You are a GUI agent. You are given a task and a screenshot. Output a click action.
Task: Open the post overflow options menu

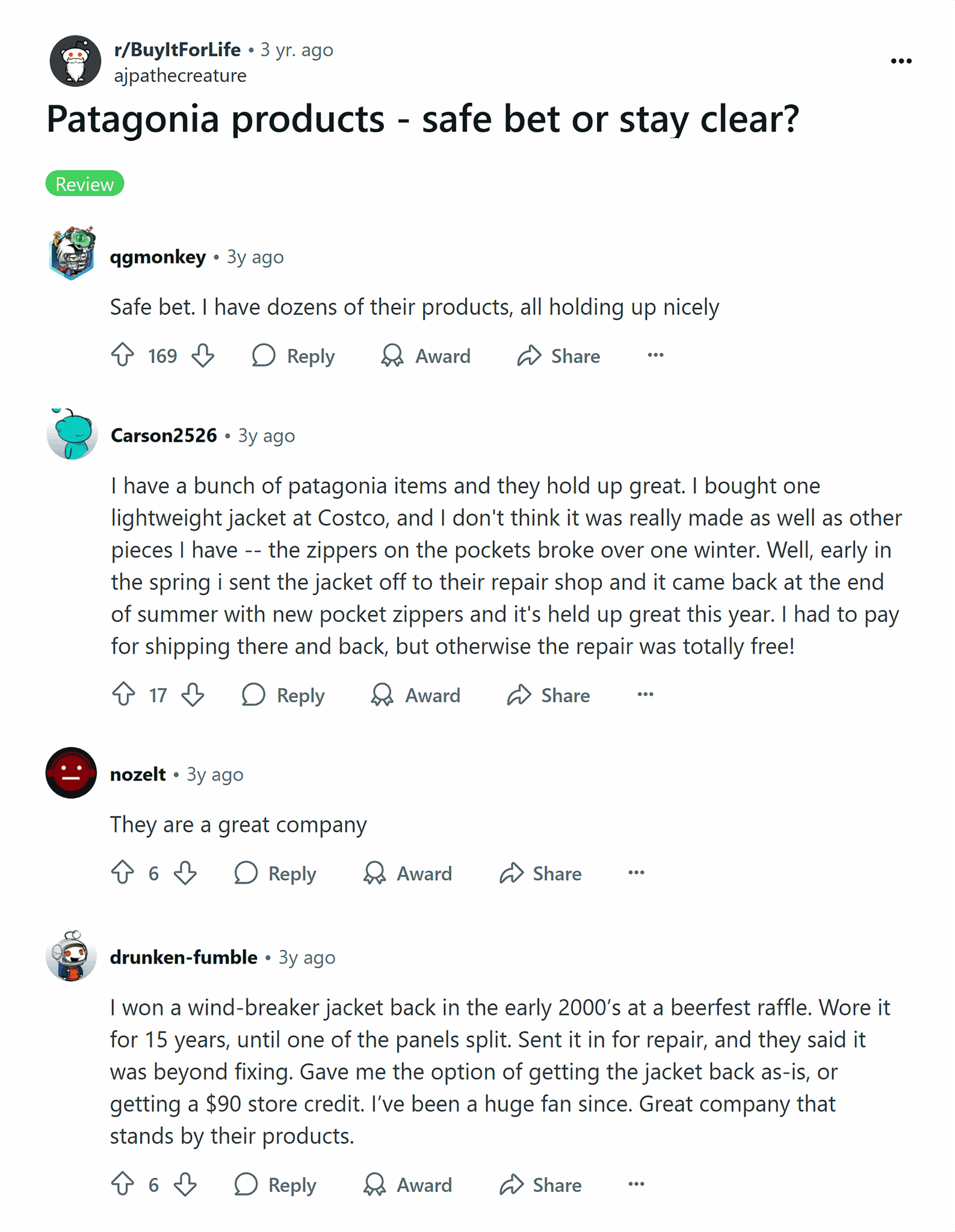(x=901, y=60)
